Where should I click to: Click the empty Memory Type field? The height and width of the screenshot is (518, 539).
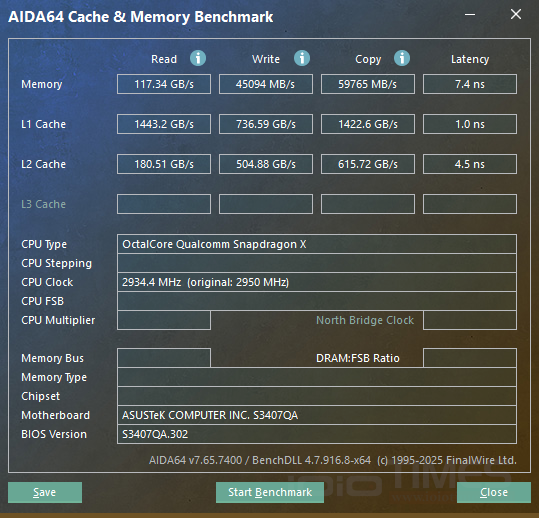[x=317, y=377]
